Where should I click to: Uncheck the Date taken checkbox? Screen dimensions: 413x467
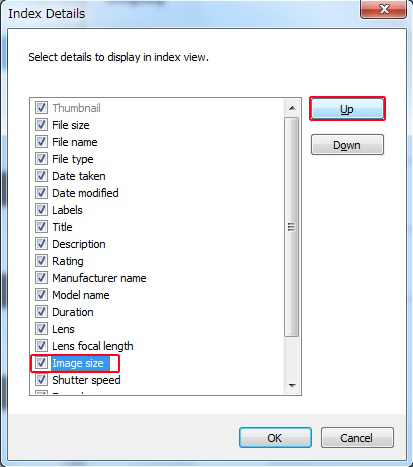coord(41,176)
